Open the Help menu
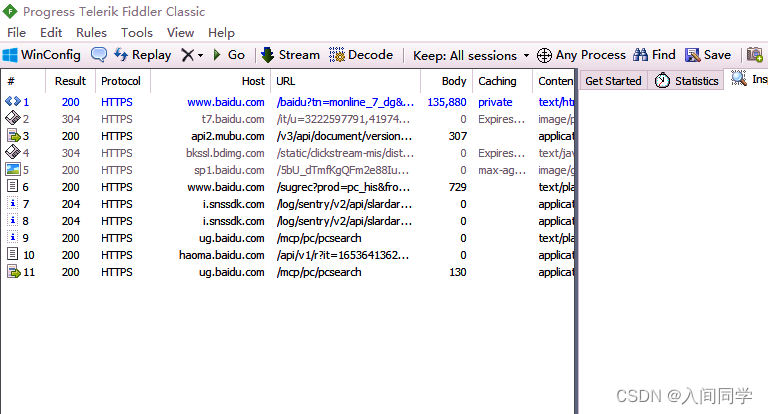Image resolution: width=768 pixels, height=414 pixels. tap(221, 33)
